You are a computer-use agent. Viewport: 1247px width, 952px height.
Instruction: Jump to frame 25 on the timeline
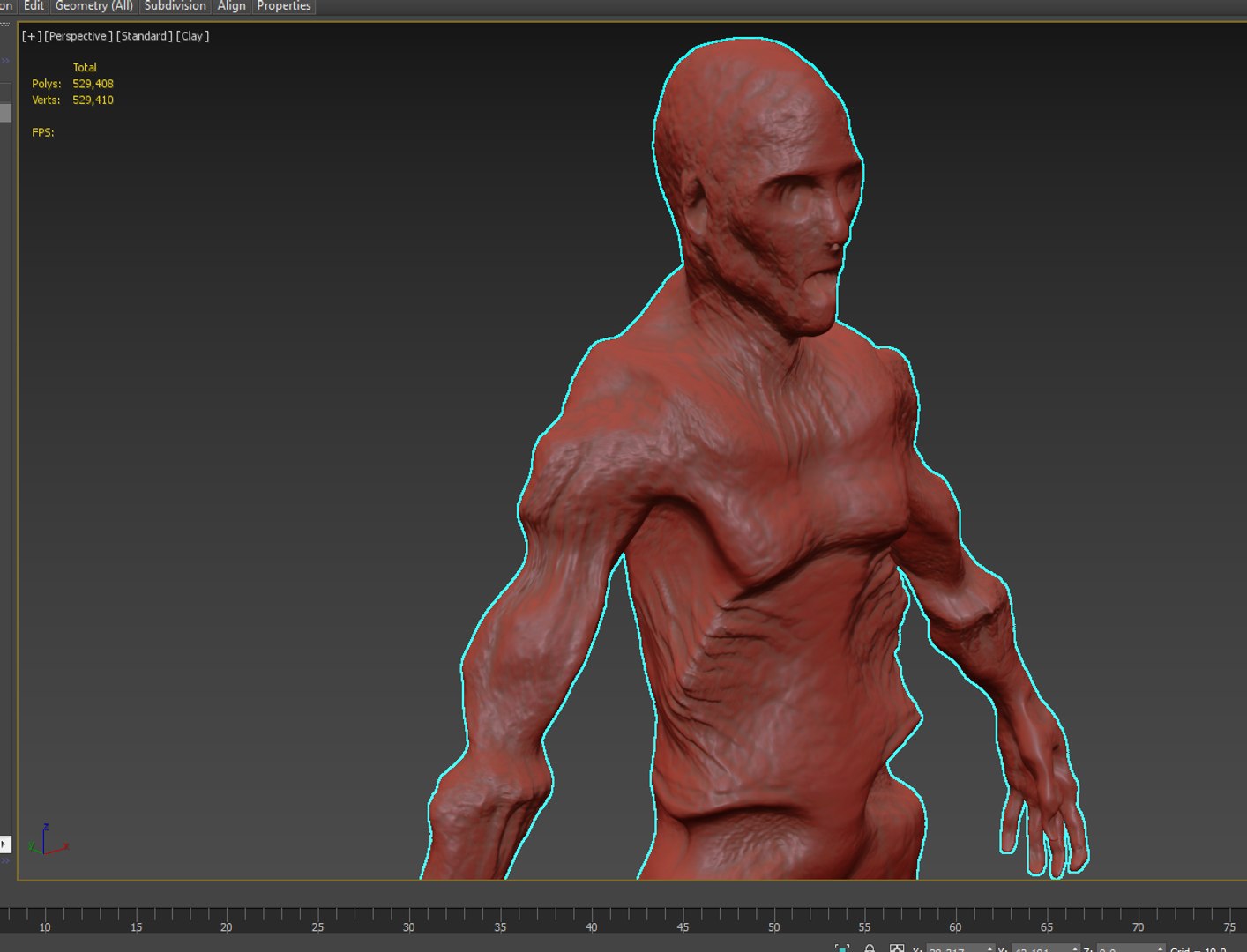click(317, 927)
